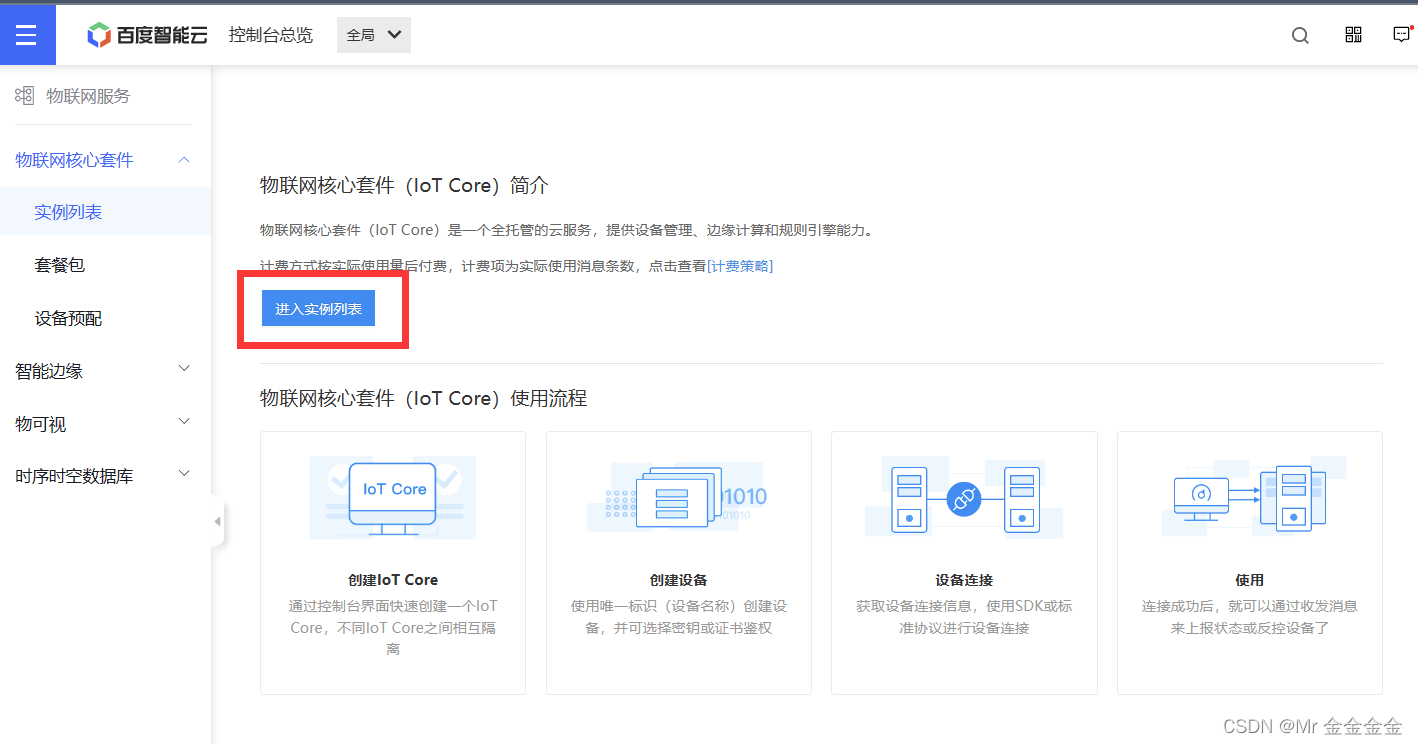
Task: Collapse the sidebar with the edge arrow
Action: pyautogui.click(x=218, y=521)
